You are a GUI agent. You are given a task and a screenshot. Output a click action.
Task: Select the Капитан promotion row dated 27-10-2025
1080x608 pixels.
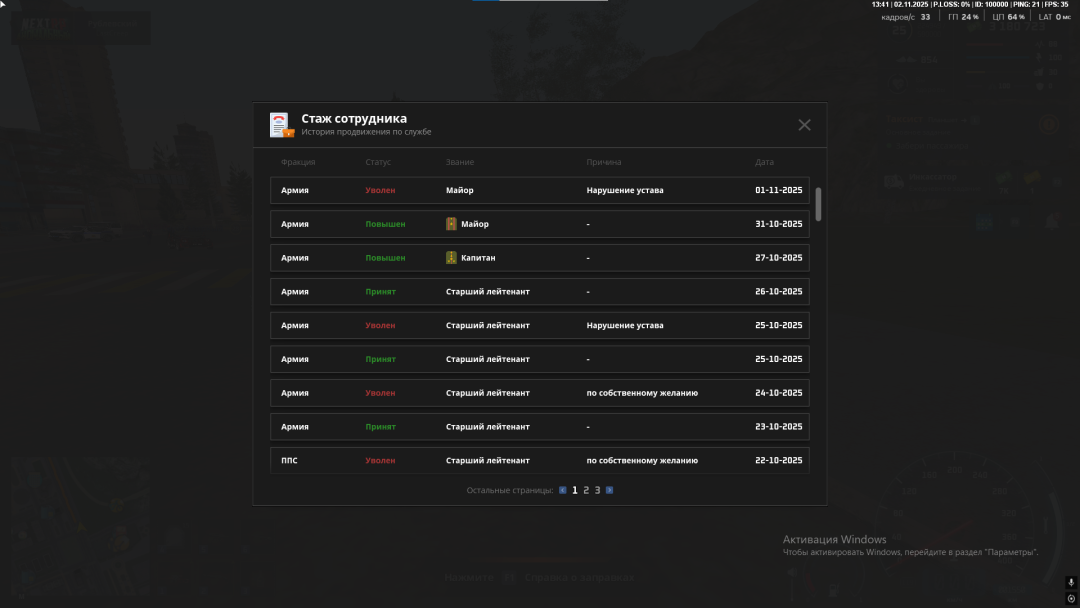(540, 258)
